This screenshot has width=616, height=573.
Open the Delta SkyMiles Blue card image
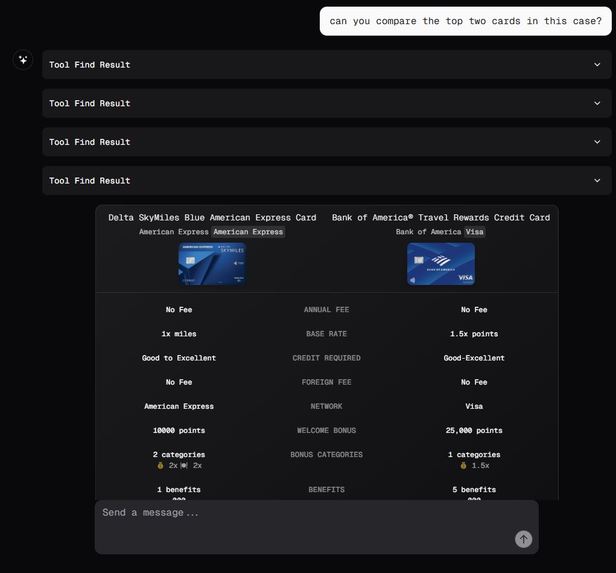tap(213, 264)
